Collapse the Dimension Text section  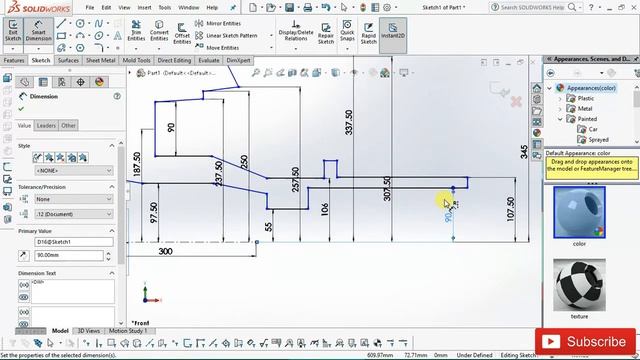click(112, 273)
